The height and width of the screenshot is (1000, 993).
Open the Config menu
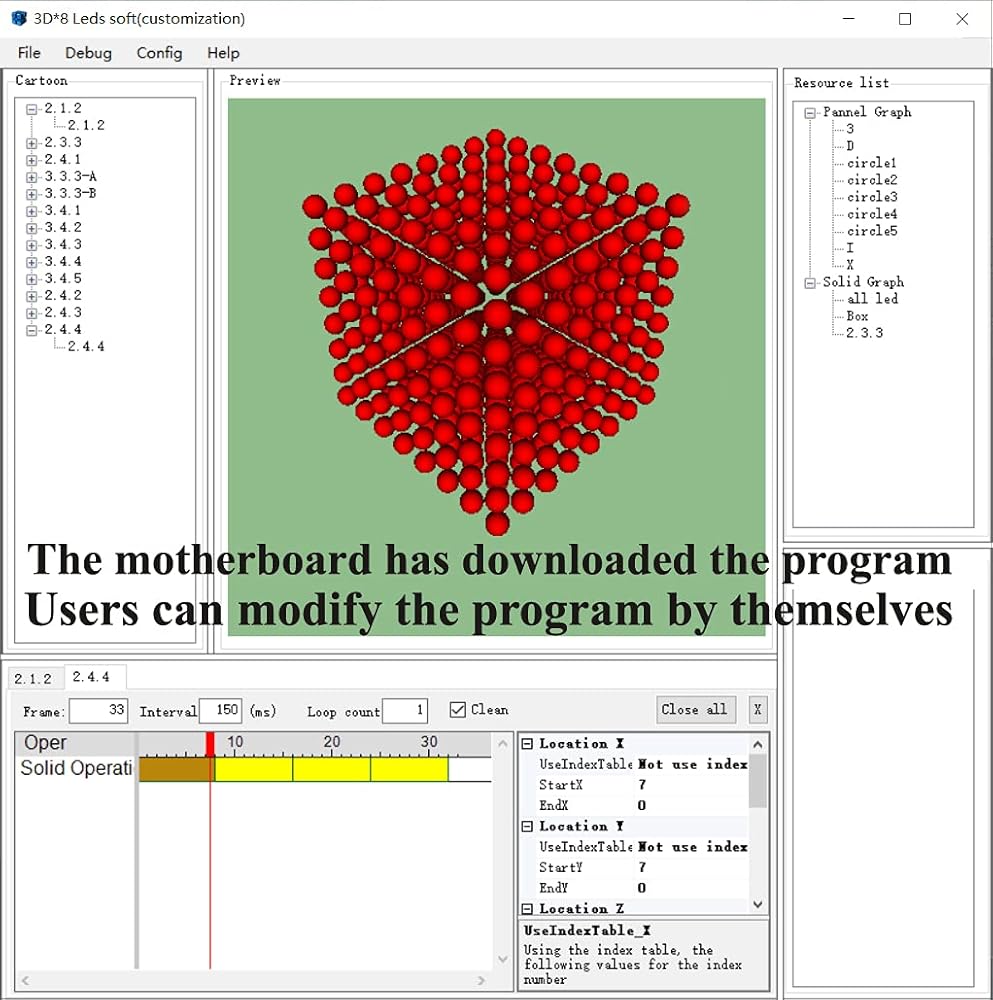coord(159,53)
